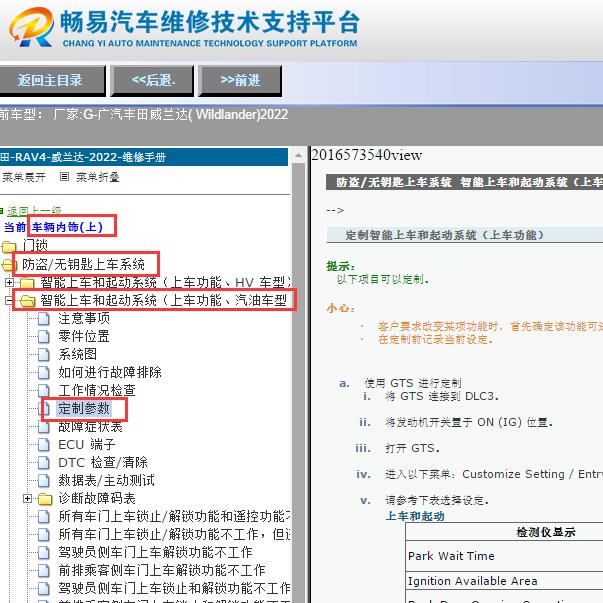The image size is (603, 603).
Task: Open 零件位置 document
Action: click(x=84, y=336)
